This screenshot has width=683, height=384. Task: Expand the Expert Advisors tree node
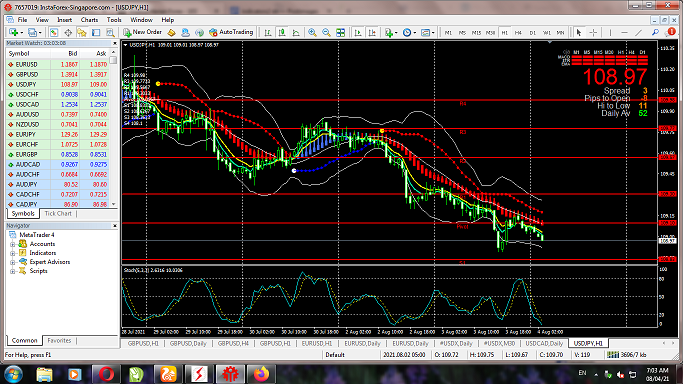click(13, 262)
